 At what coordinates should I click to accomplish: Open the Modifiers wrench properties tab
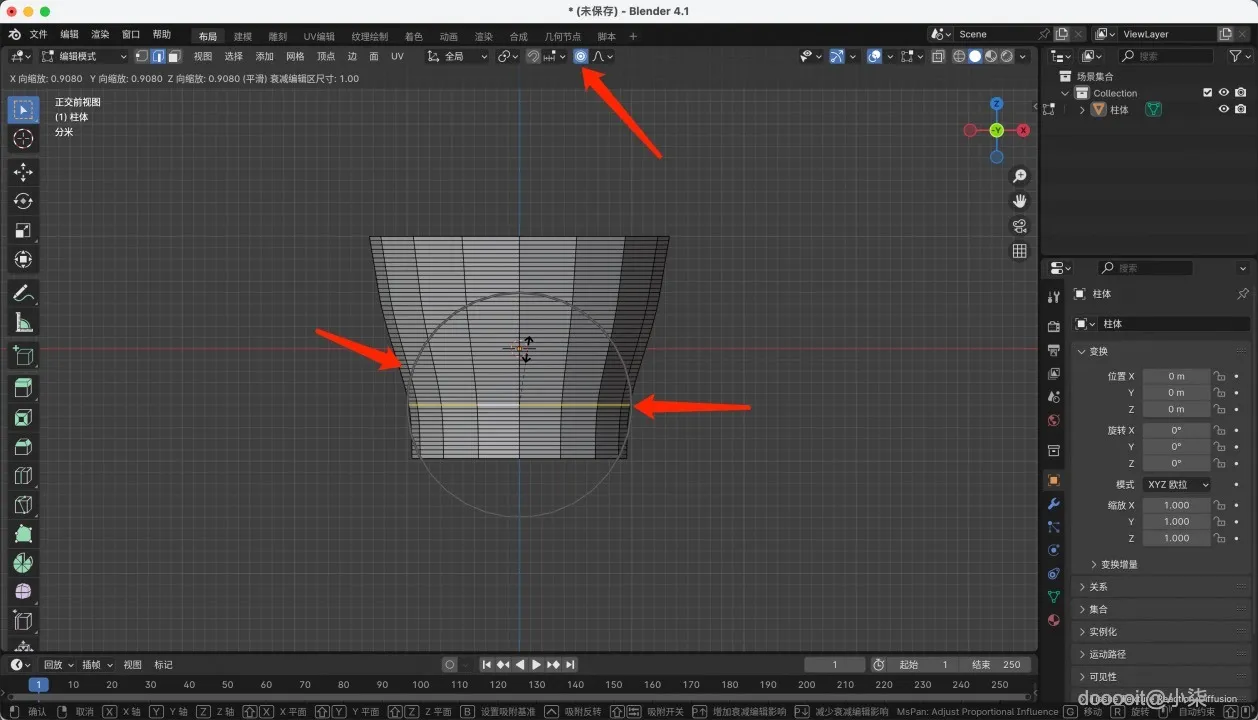(1053, 504)
